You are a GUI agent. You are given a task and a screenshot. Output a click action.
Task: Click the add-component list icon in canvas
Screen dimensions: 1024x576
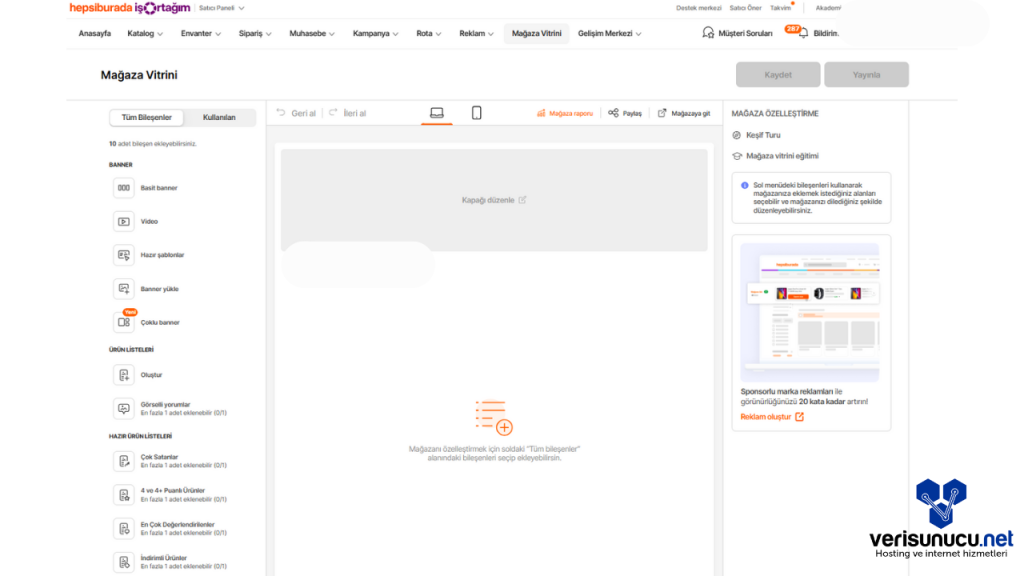[x=494, y=418]
